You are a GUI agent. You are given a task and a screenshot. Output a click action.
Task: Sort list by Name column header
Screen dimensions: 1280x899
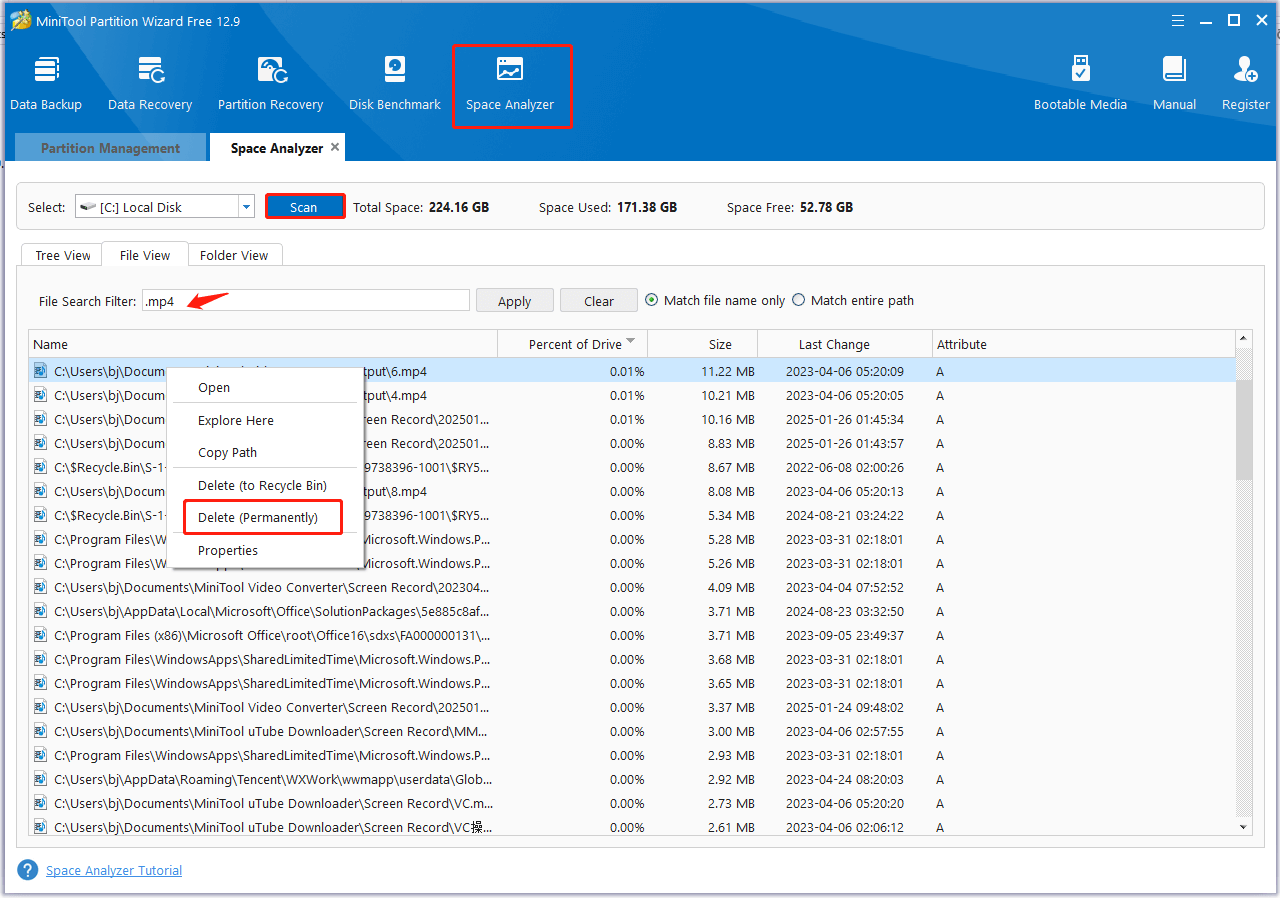pos(263,344)
